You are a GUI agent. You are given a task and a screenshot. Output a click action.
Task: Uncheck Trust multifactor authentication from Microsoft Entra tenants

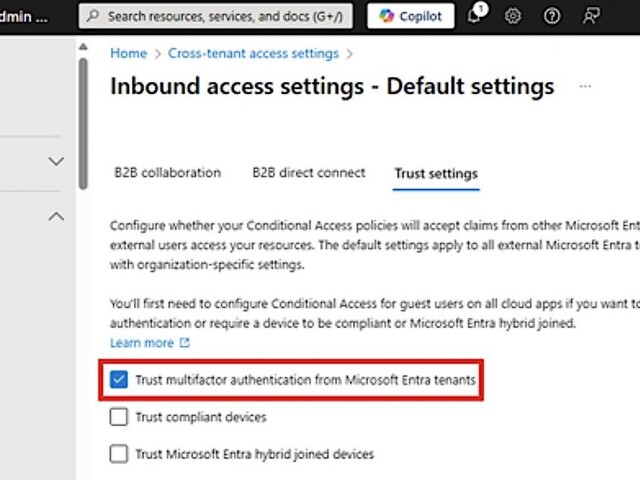(118, 380)
